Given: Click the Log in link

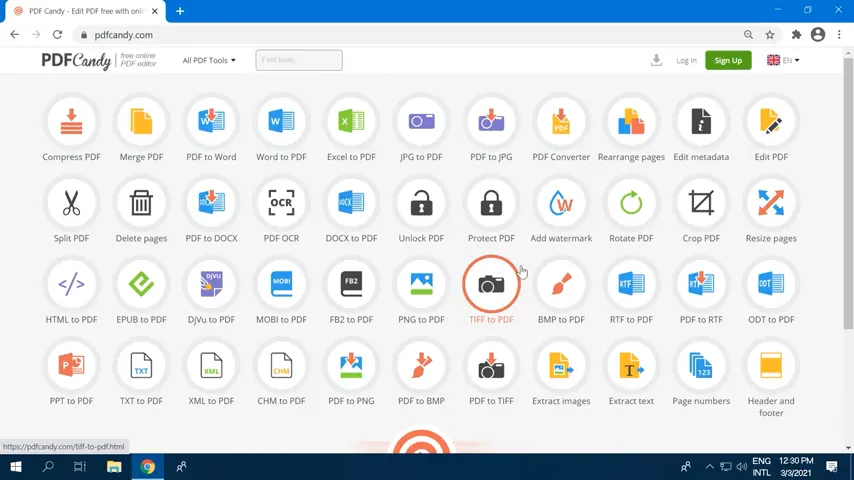Looking at the screenshot, I should tap(686, 60).
